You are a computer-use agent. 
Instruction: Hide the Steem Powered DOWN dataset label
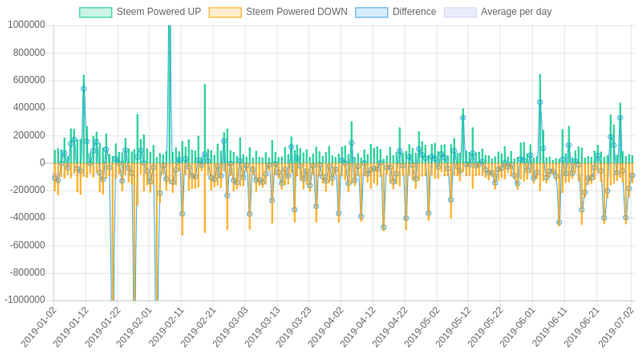pyautogui.click(x=297, y=12)
